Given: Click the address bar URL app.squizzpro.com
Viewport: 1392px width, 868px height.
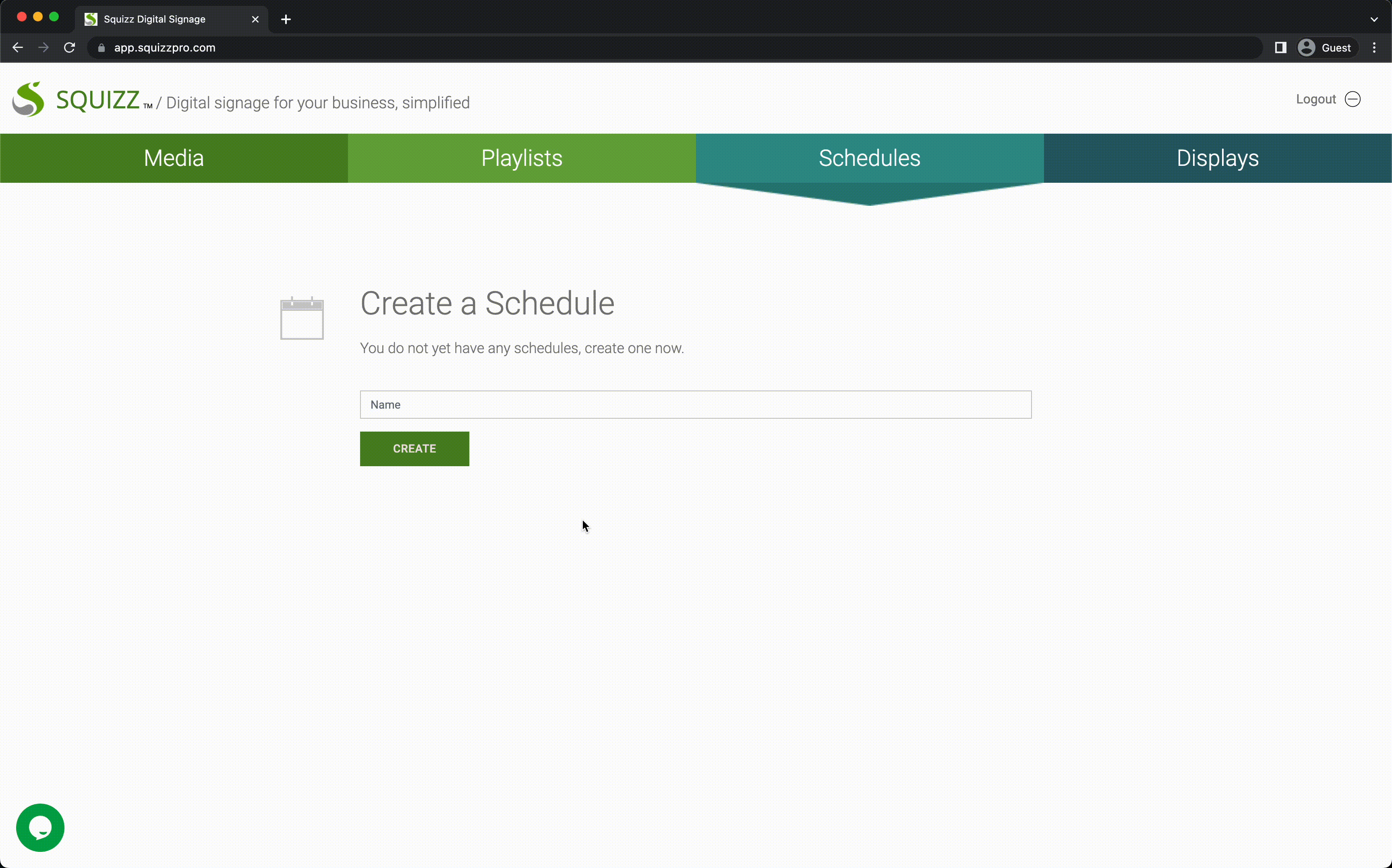Looking at the screenshot, I should click(x=165, y=48).
